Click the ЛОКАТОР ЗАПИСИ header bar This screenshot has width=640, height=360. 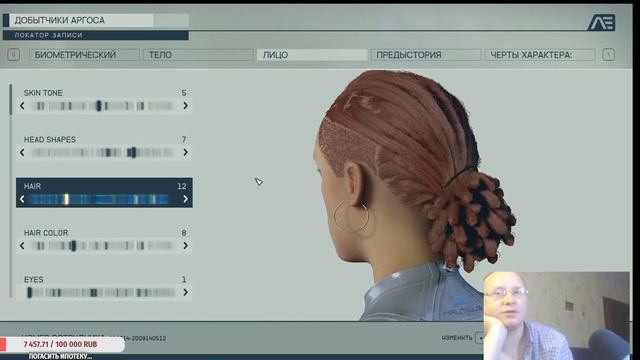[x=96, y=36]
